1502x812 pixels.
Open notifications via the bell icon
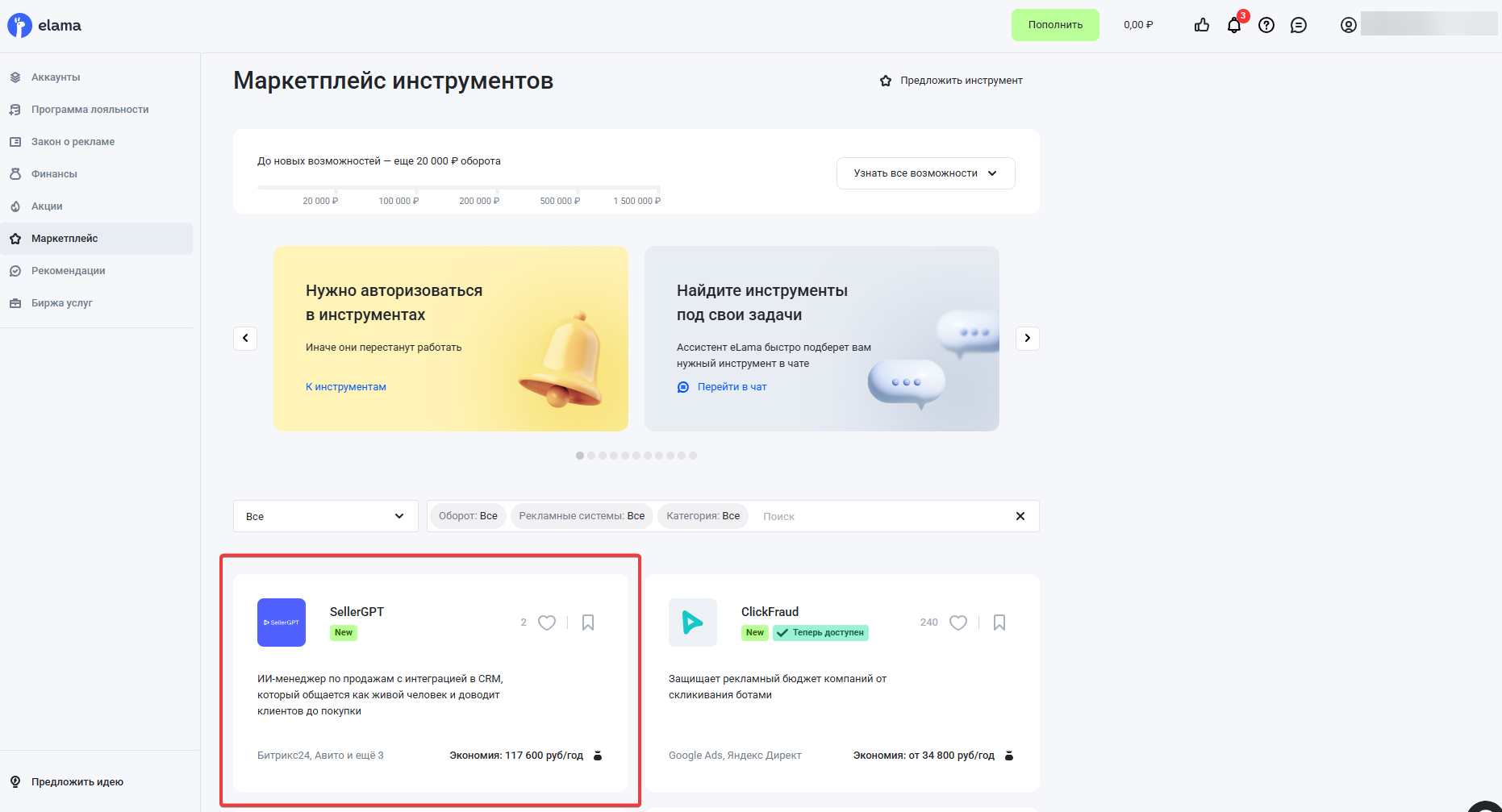(x=1233, y=25)
